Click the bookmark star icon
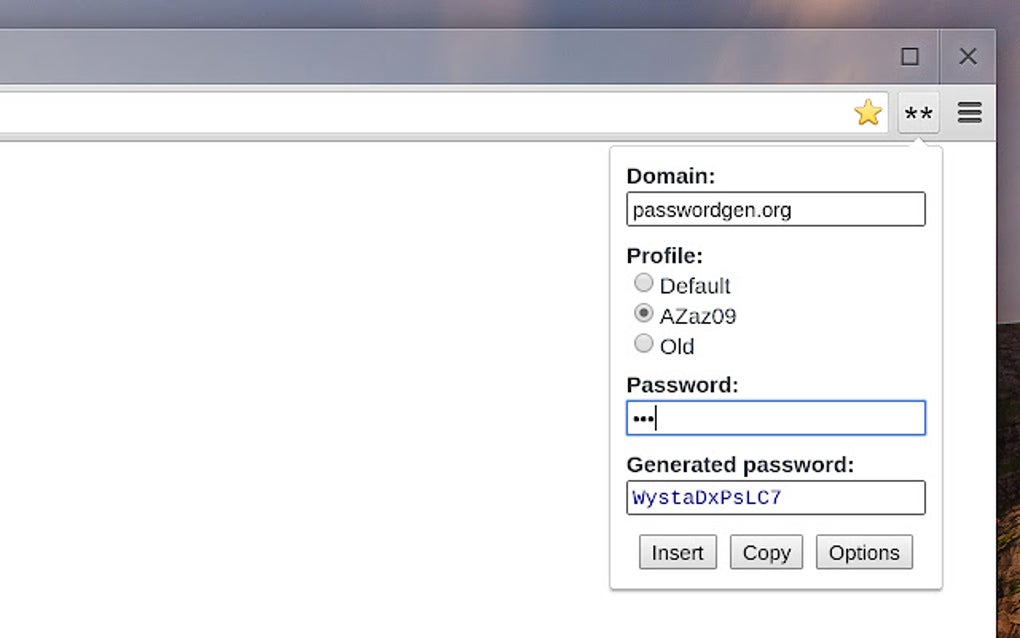Viewport: 1020px width, 638px height. [x=868, y=112]
